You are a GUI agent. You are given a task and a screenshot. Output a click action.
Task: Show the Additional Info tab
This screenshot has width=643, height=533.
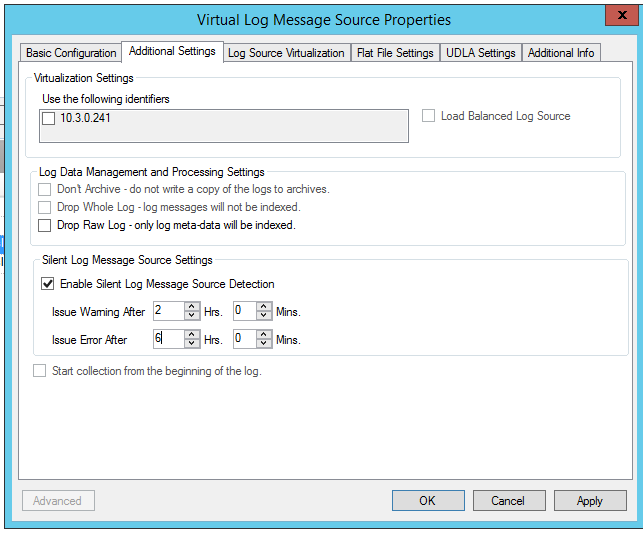point(561,53)
